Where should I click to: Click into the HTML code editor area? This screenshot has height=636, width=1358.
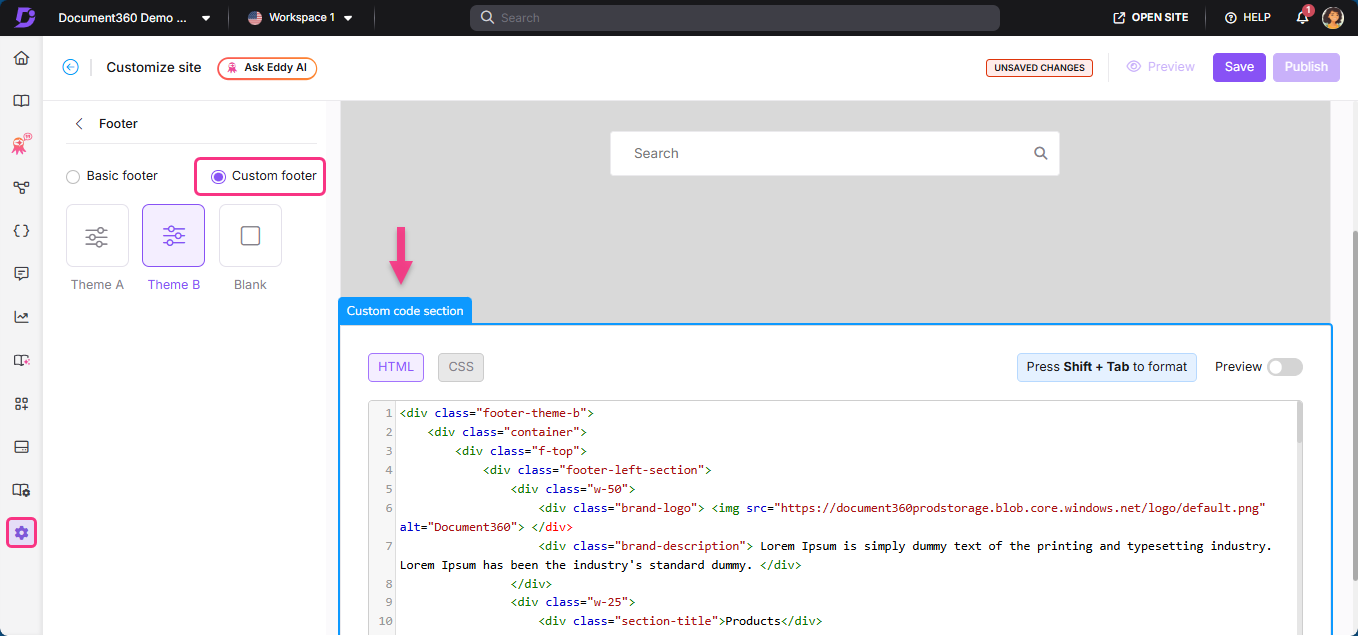[846, 518]
